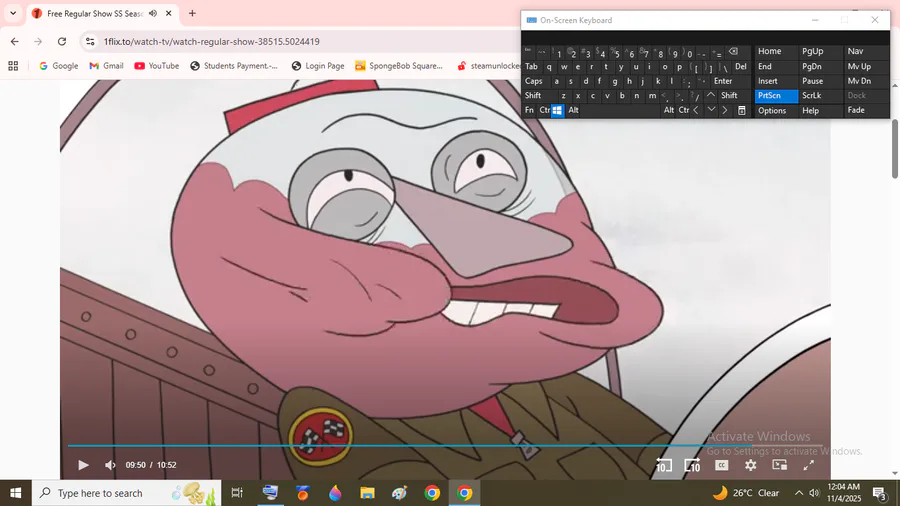Click the PrtScn key on On-Screen Keyboard

pos(776,96)
